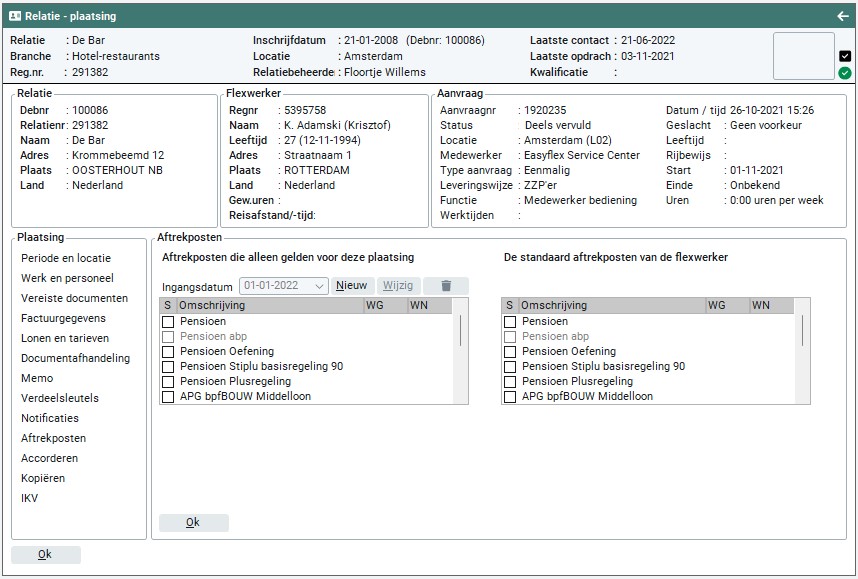Open the Ingangsdatum date dropdown

tap(319, 286)
